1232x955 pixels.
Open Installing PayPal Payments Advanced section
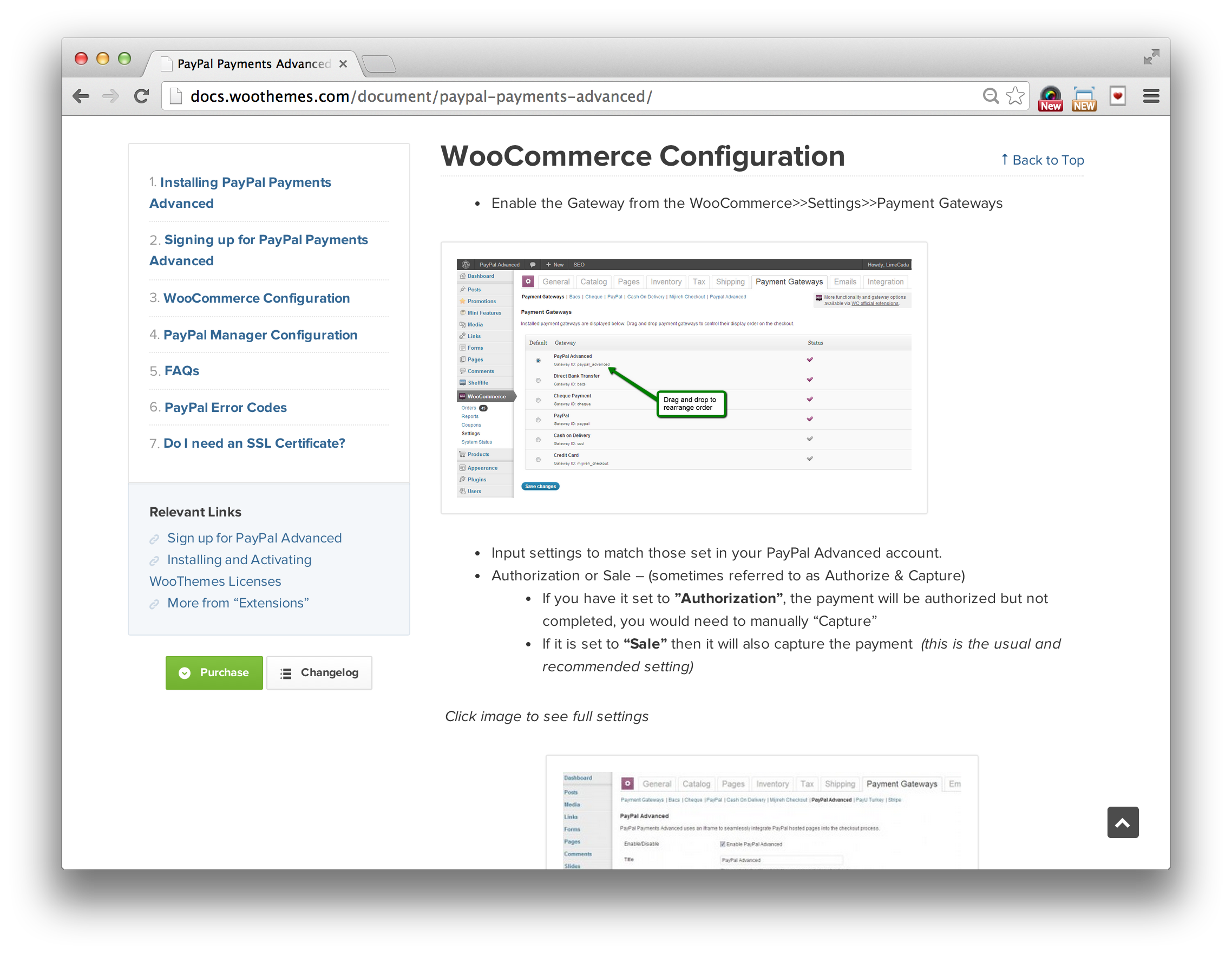click(240, 193)
